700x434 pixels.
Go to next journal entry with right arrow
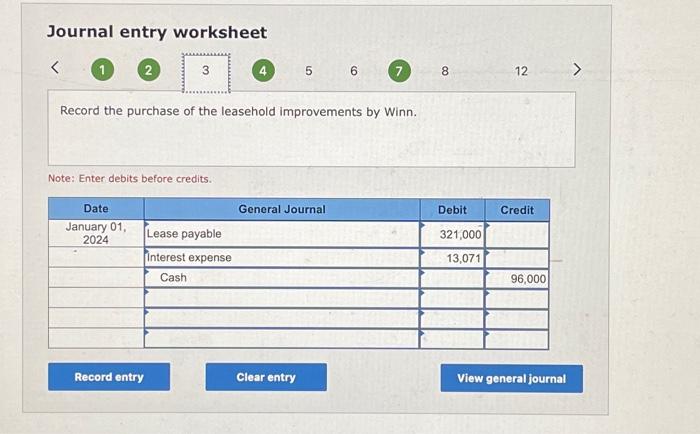577,69
